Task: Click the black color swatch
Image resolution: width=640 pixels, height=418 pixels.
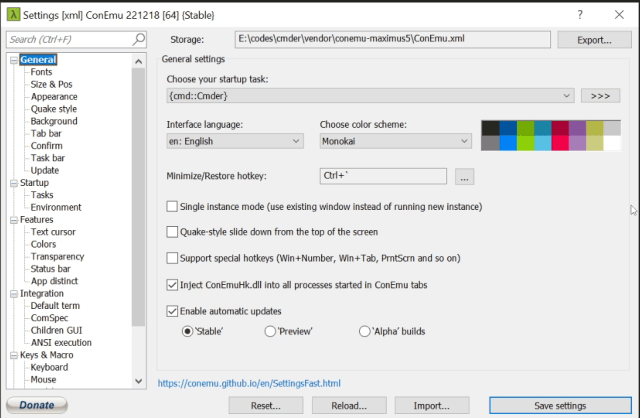Action: [490, 128]
